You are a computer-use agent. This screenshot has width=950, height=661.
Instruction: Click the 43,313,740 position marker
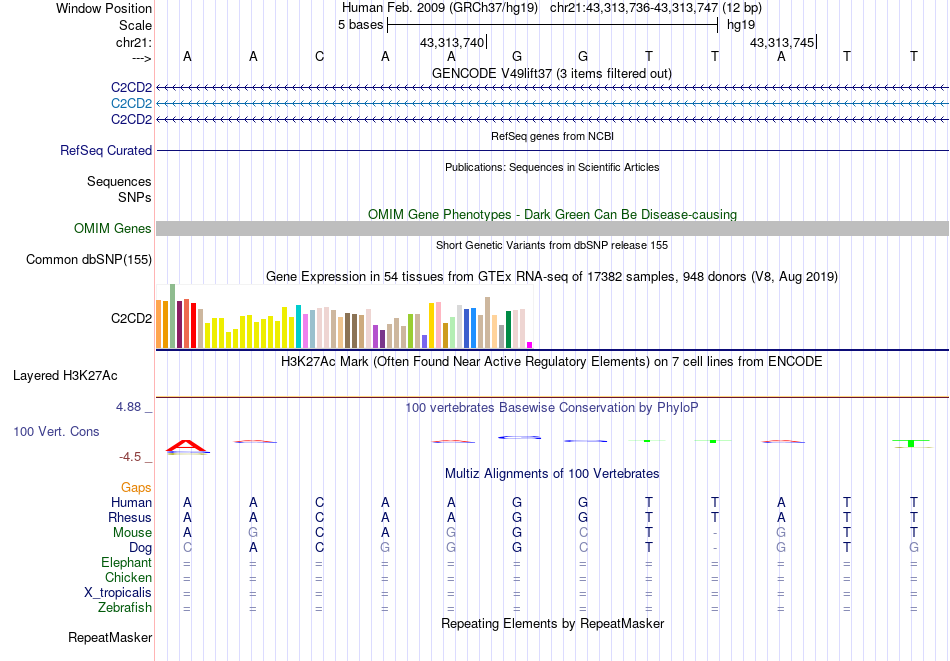[x=453, y=42]
